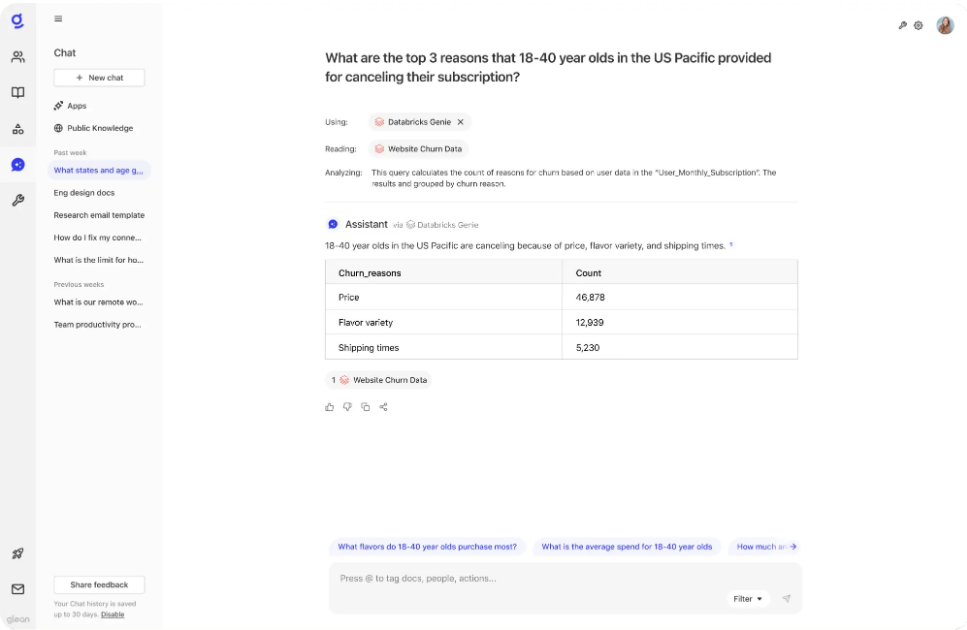Image resolution: width=967 pixels, height=630 pixels.
Task: Open the People directory icon in sidebar
Action: click(x=18, y=57)
